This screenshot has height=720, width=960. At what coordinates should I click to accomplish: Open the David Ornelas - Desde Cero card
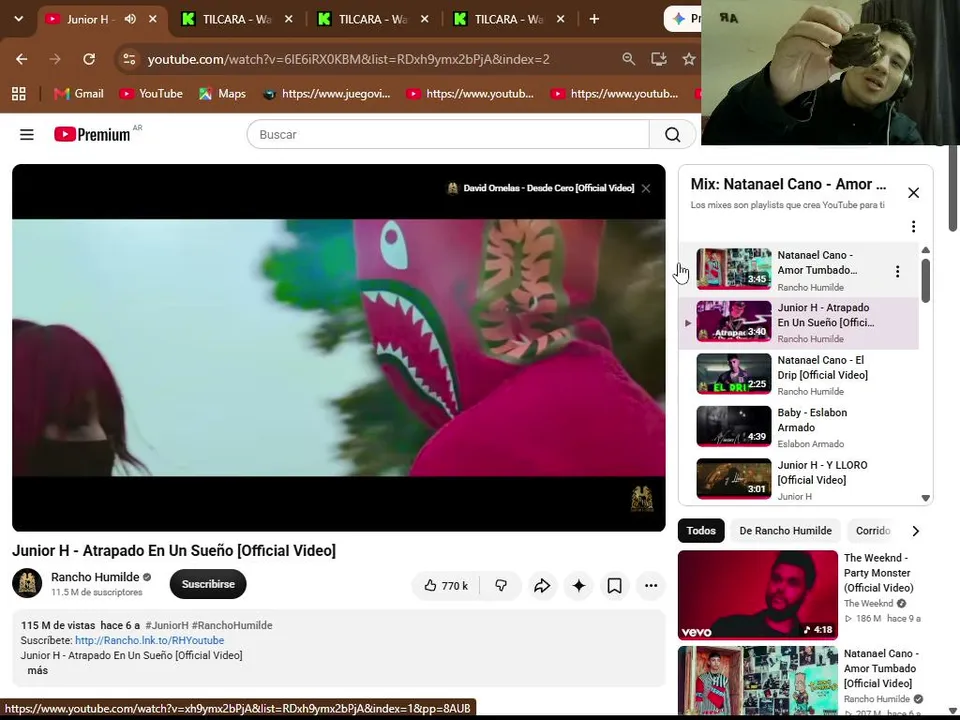(x=541, y=189)
